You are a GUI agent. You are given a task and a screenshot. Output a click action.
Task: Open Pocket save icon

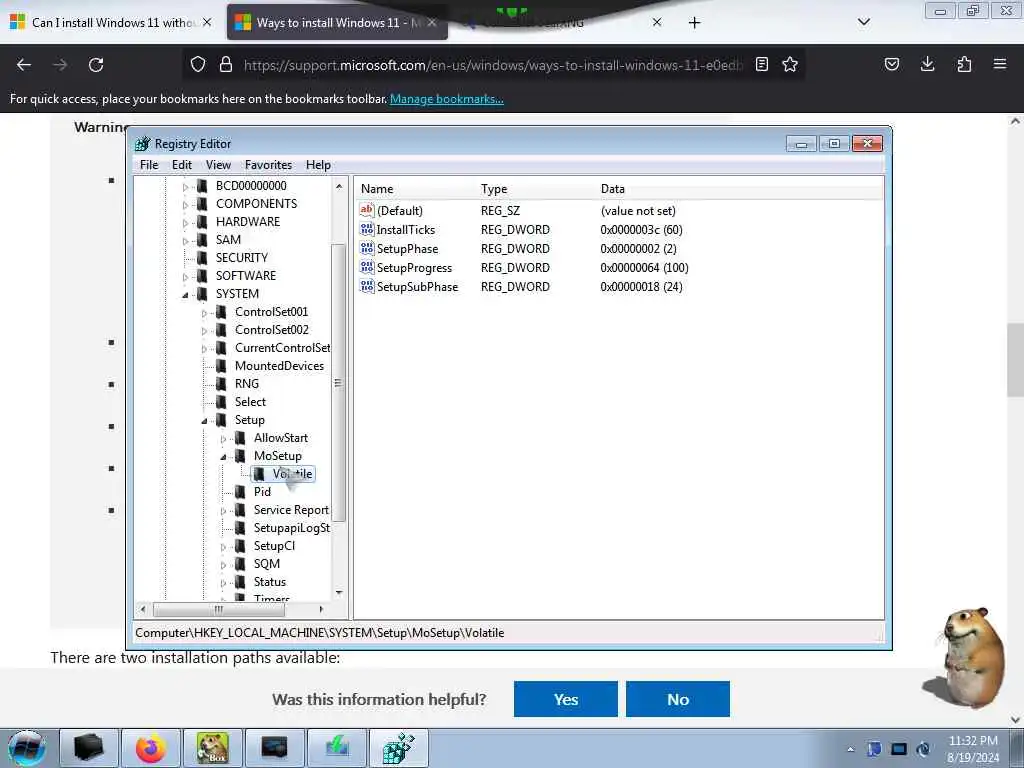tap(891, 64)
